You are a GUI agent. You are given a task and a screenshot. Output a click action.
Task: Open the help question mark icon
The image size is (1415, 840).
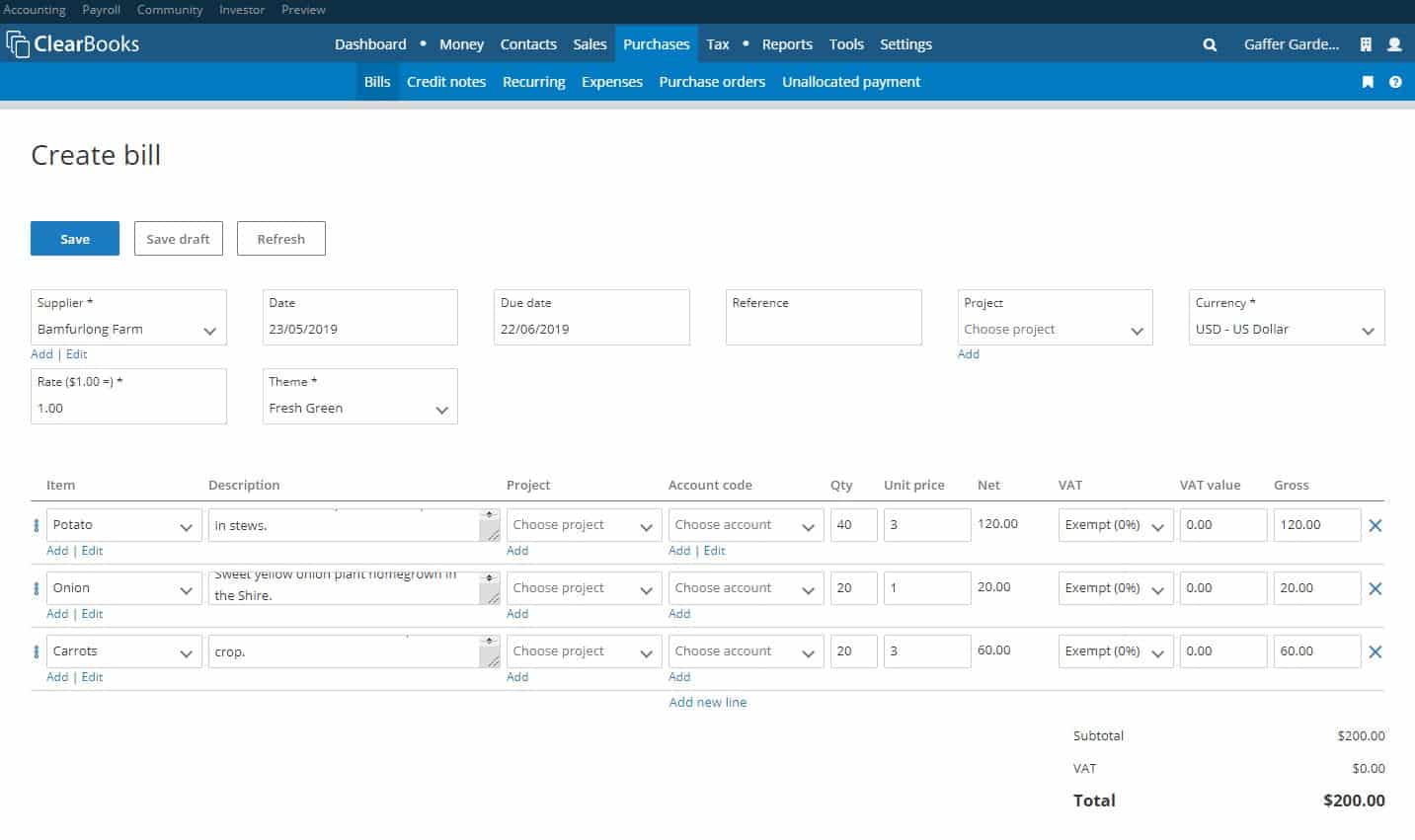(1395, 82)
